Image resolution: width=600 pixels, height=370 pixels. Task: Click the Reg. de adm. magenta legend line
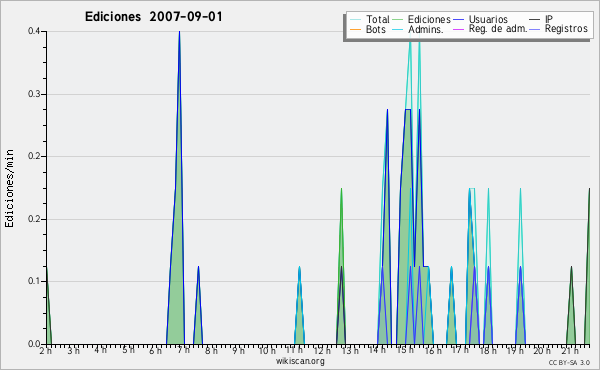pyautogui.click(x=458, y=29)
